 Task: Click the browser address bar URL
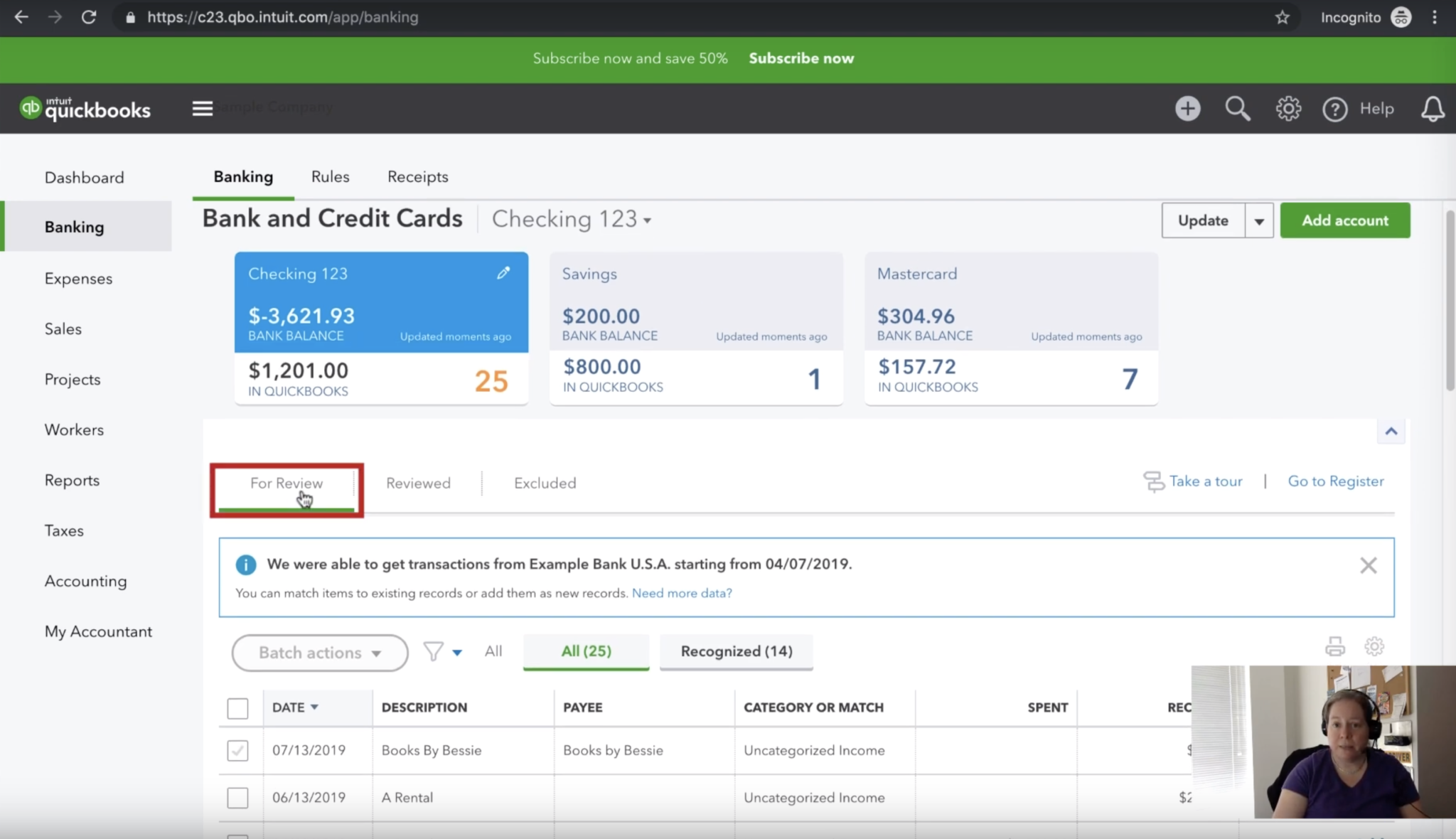[x=282, y=17]
